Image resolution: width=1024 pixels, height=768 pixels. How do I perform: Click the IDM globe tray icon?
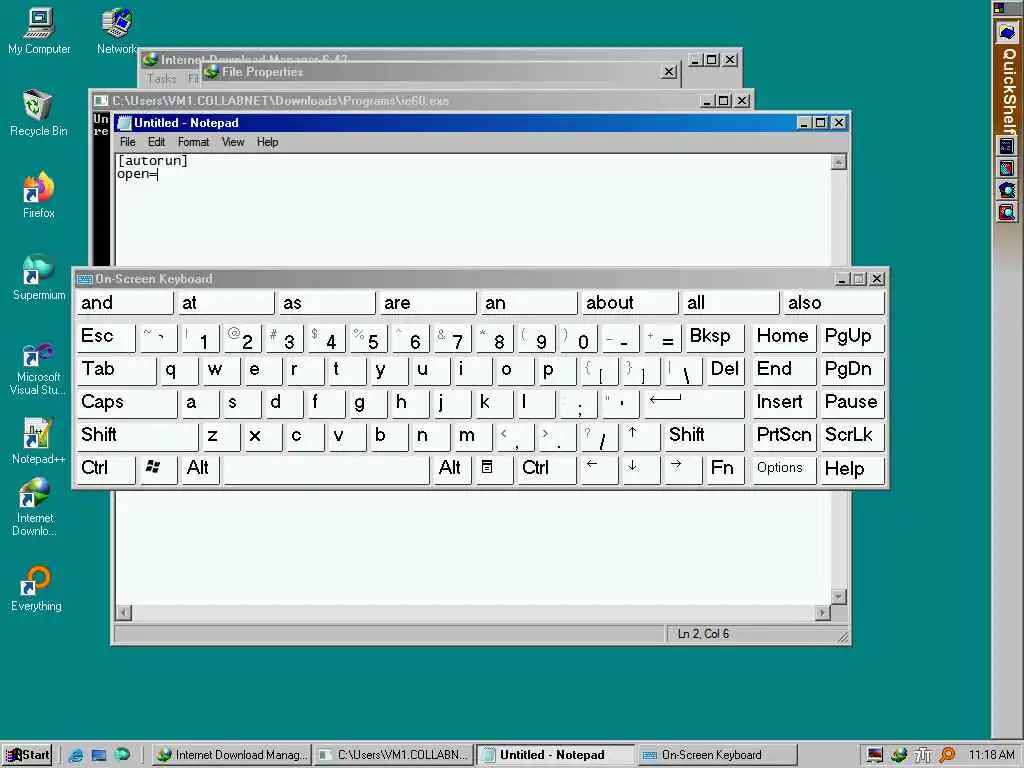click(x=899, y=755)
